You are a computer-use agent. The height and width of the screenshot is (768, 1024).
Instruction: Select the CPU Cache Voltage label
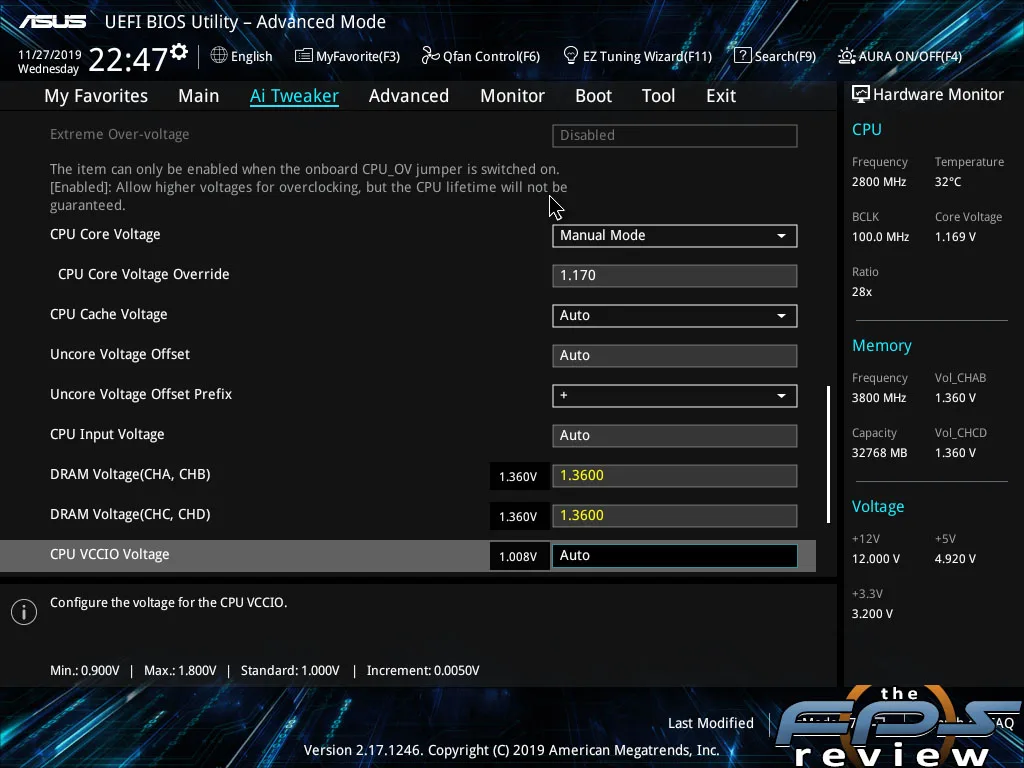(108, 315)
